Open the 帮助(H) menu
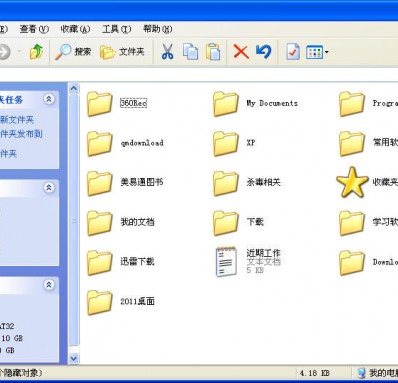Screen dimensions: 398x383 [x=158, y=29]
